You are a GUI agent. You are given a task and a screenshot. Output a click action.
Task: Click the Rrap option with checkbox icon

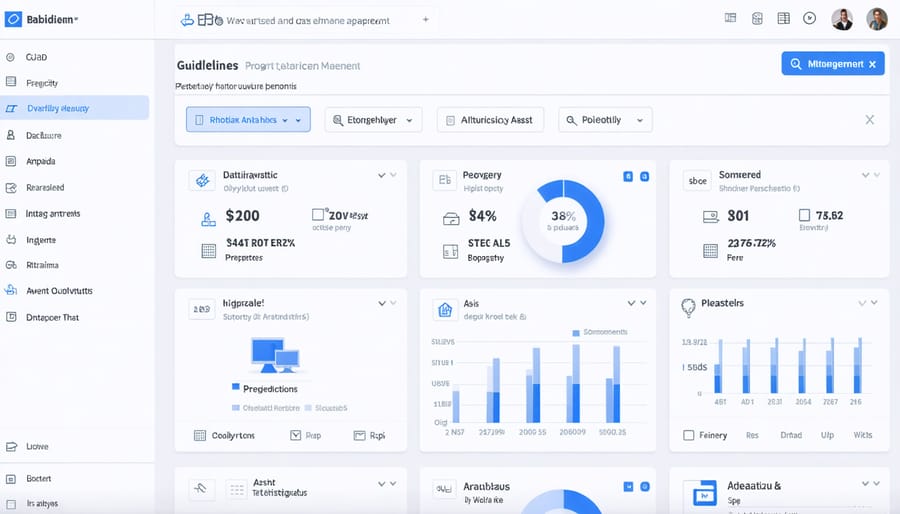tap(305, 435)
